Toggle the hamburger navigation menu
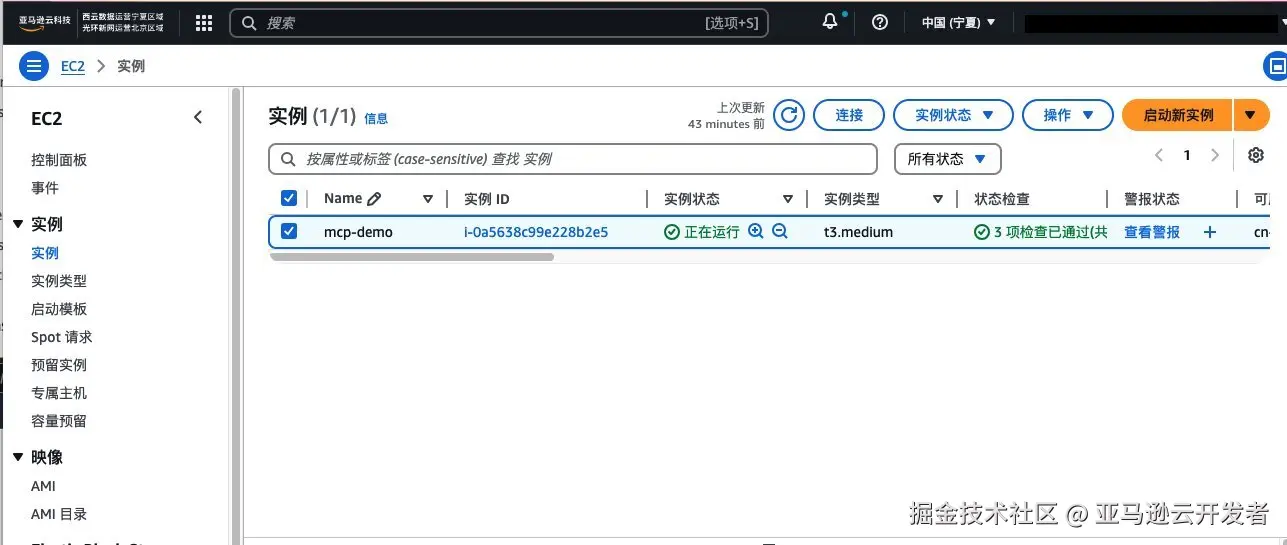This screenshot has height=545, width=1287. pos(34,67)
